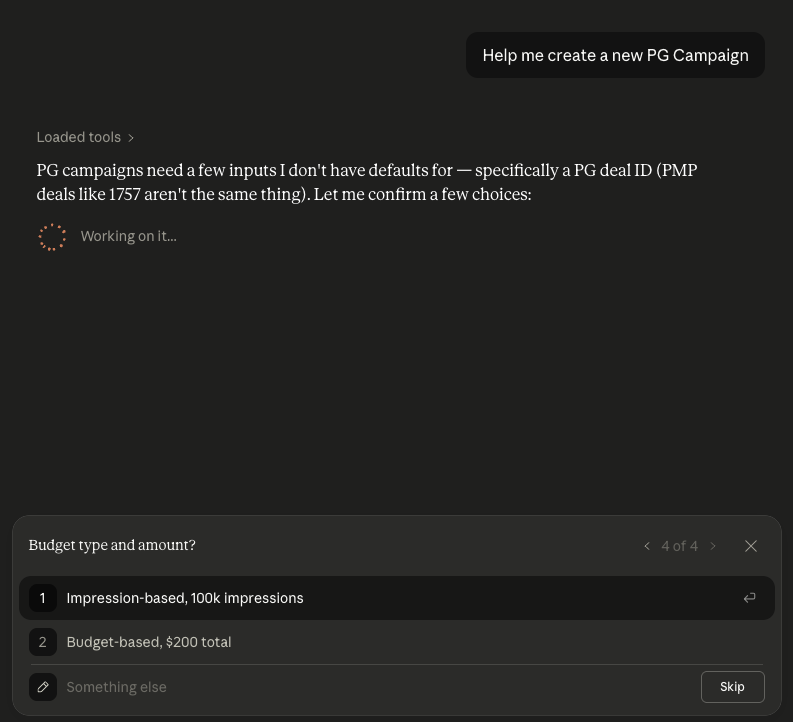Screen dimensions: 793x722
Task: Open the Loaded tools label
Action: (x=79, y=137)
